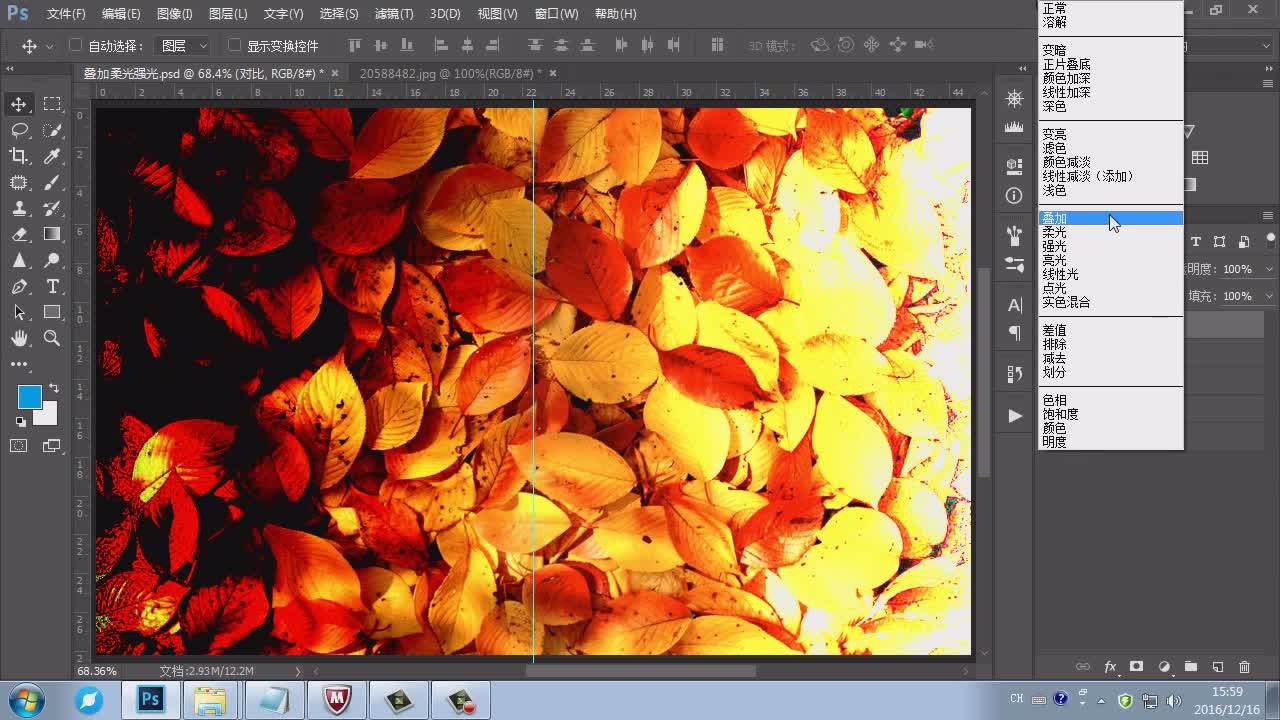Choose 柔光 (Soft Light) blend mode
1280x720 pixels.
coord(1054,232)
